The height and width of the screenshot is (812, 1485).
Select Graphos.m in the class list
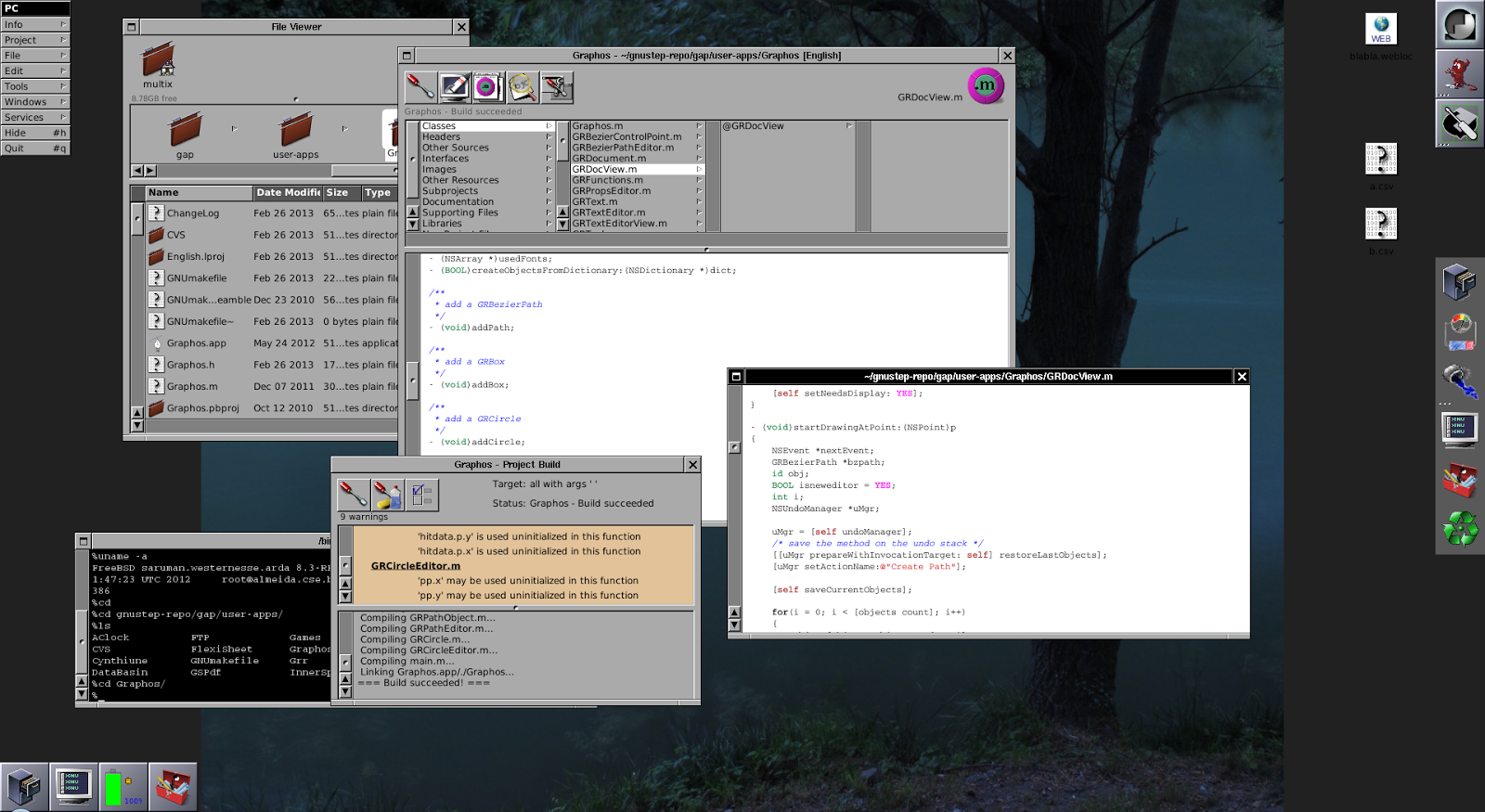click(638, 126)
